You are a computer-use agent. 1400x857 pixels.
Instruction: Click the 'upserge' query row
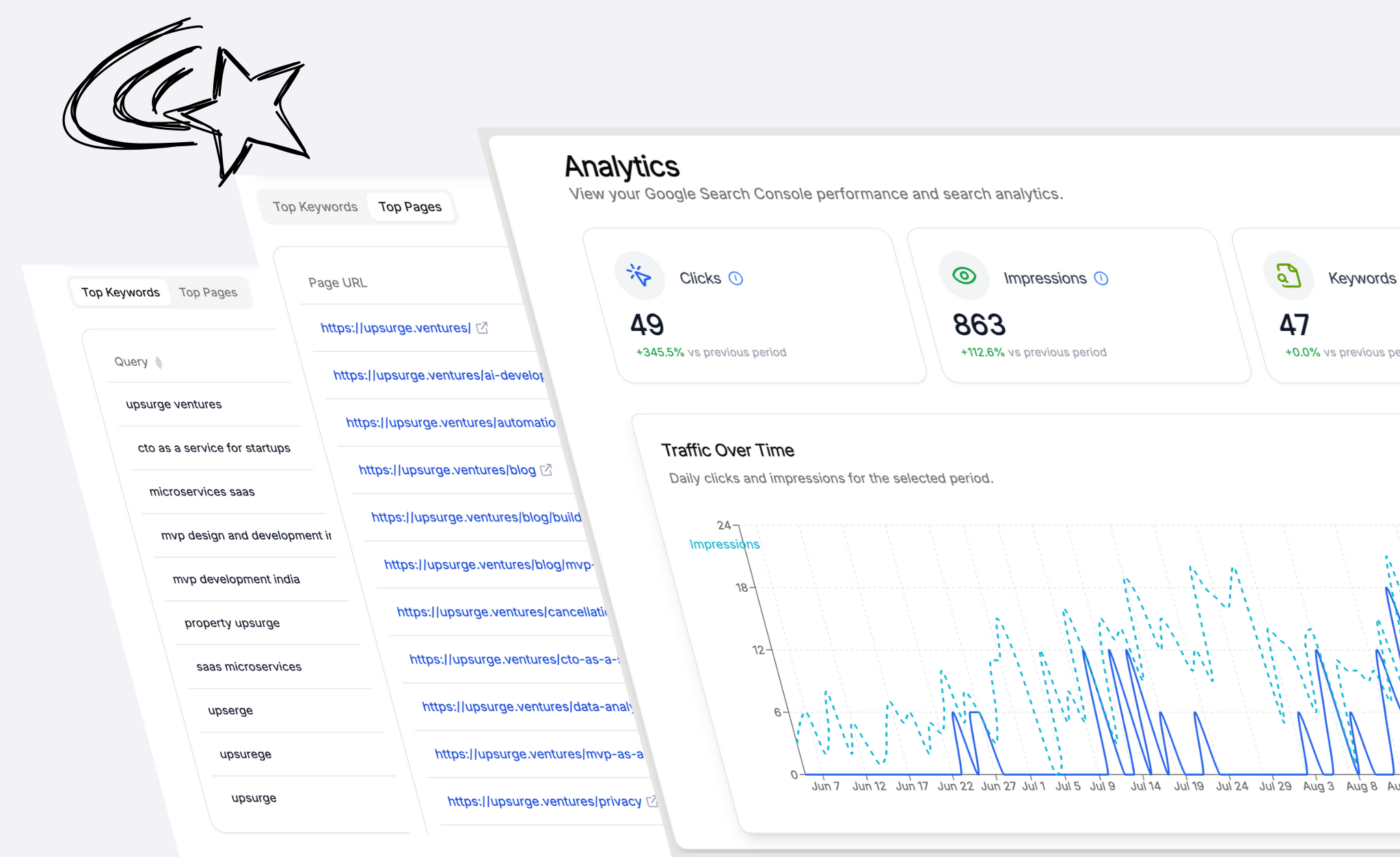point(230,711)
